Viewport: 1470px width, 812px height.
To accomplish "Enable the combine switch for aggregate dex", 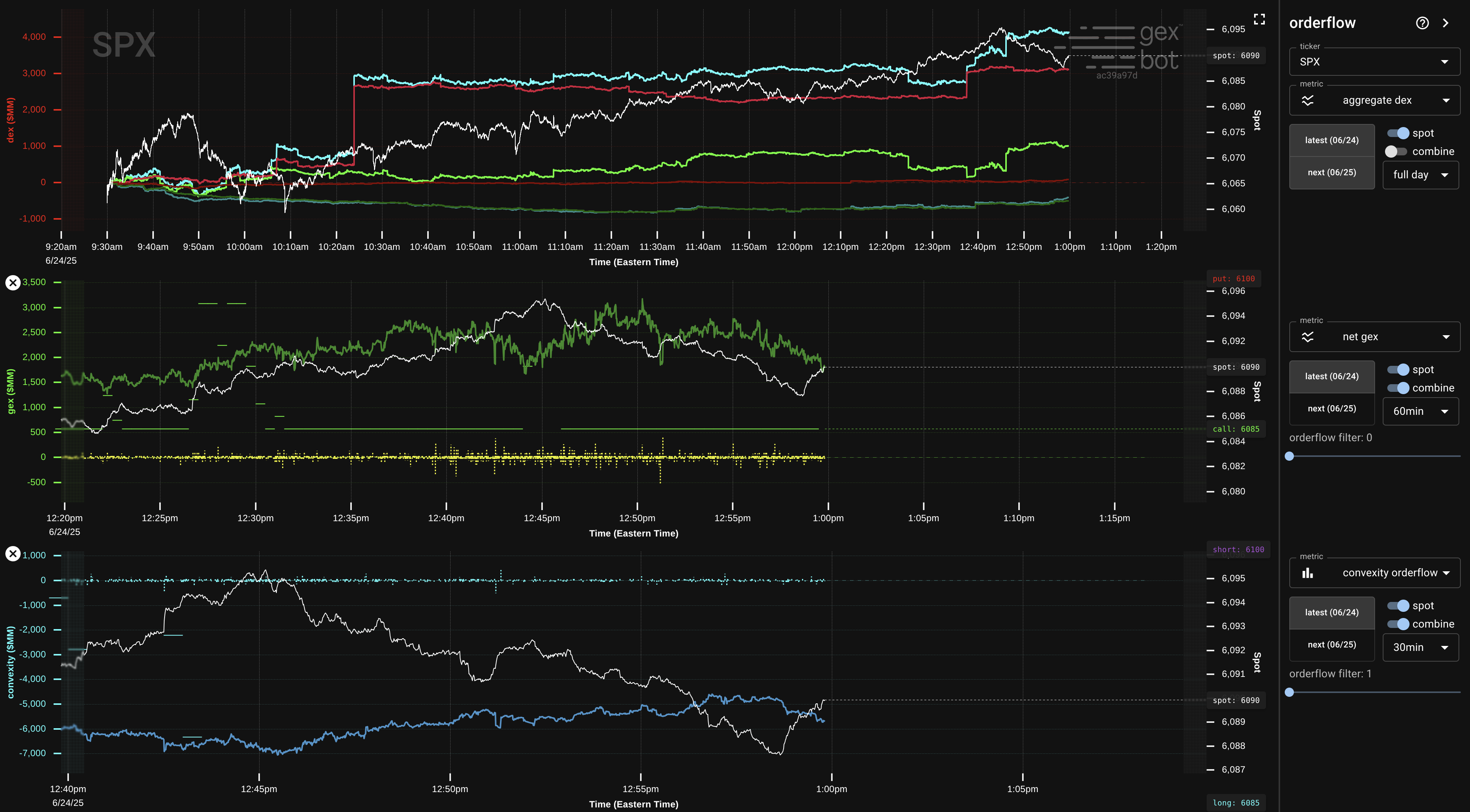I will (1396, 152).
